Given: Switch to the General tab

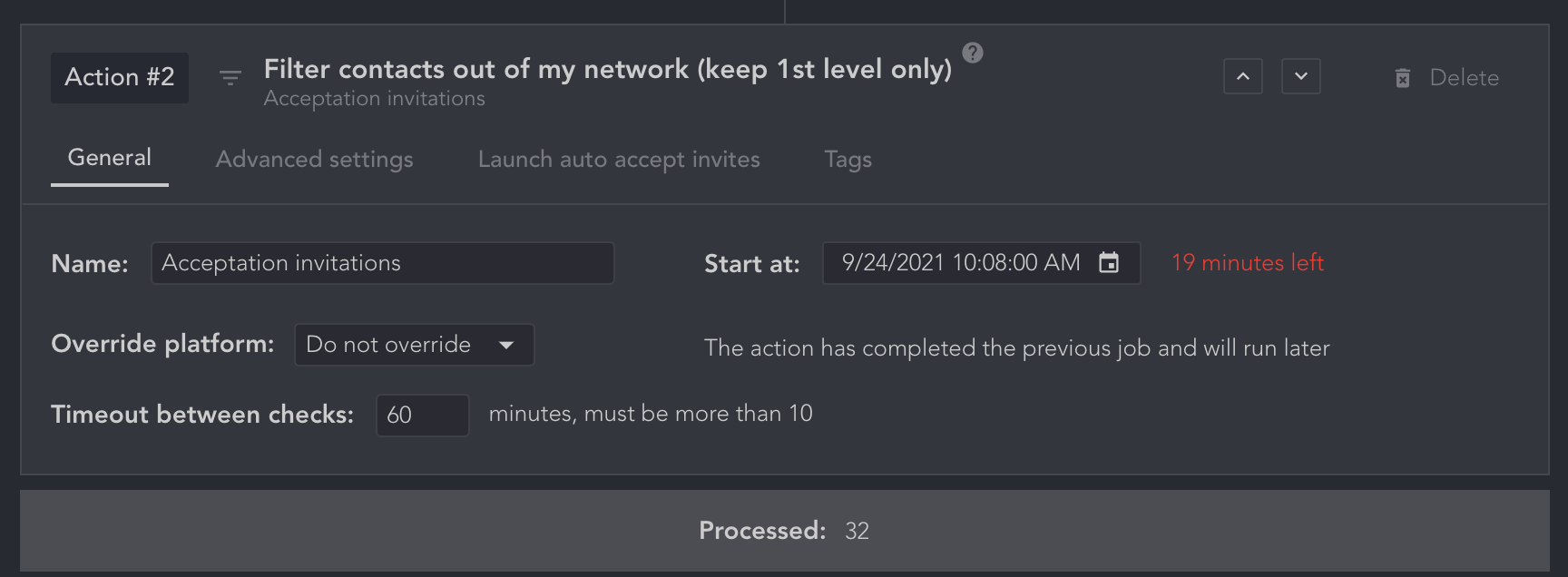Looking at the screenshot, I should click(110, 158).
